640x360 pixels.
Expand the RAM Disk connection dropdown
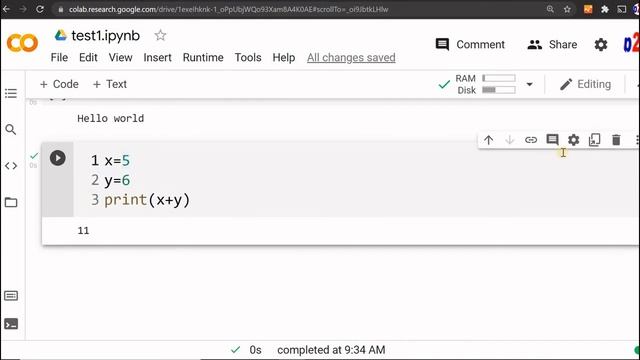pos(529,84)
